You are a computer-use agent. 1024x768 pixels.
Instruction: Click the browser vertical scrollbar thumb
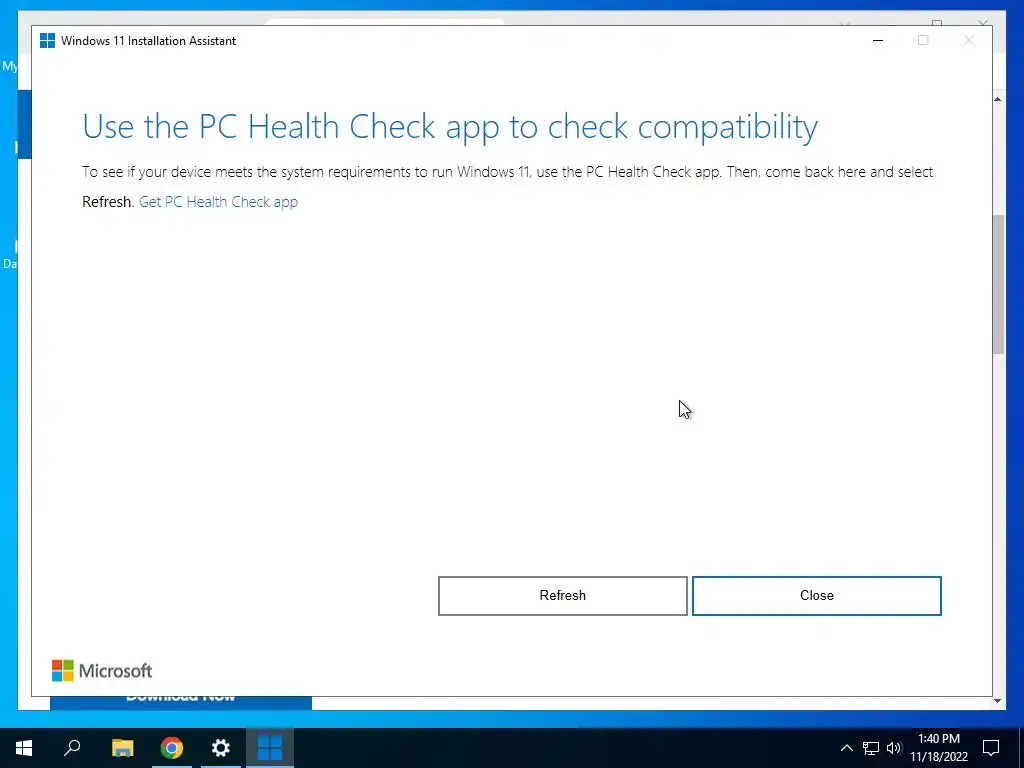tap(998, 284)
